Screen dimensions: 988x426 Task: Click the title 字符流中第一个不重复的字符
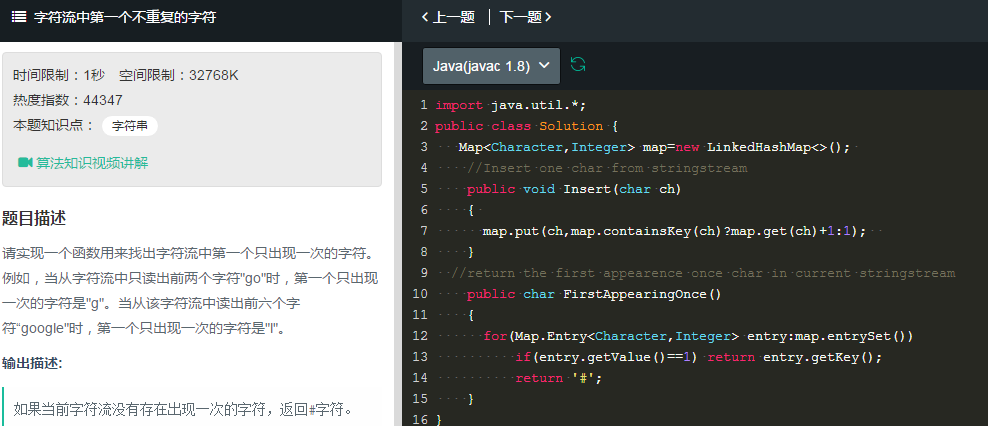tap(125, 17)
